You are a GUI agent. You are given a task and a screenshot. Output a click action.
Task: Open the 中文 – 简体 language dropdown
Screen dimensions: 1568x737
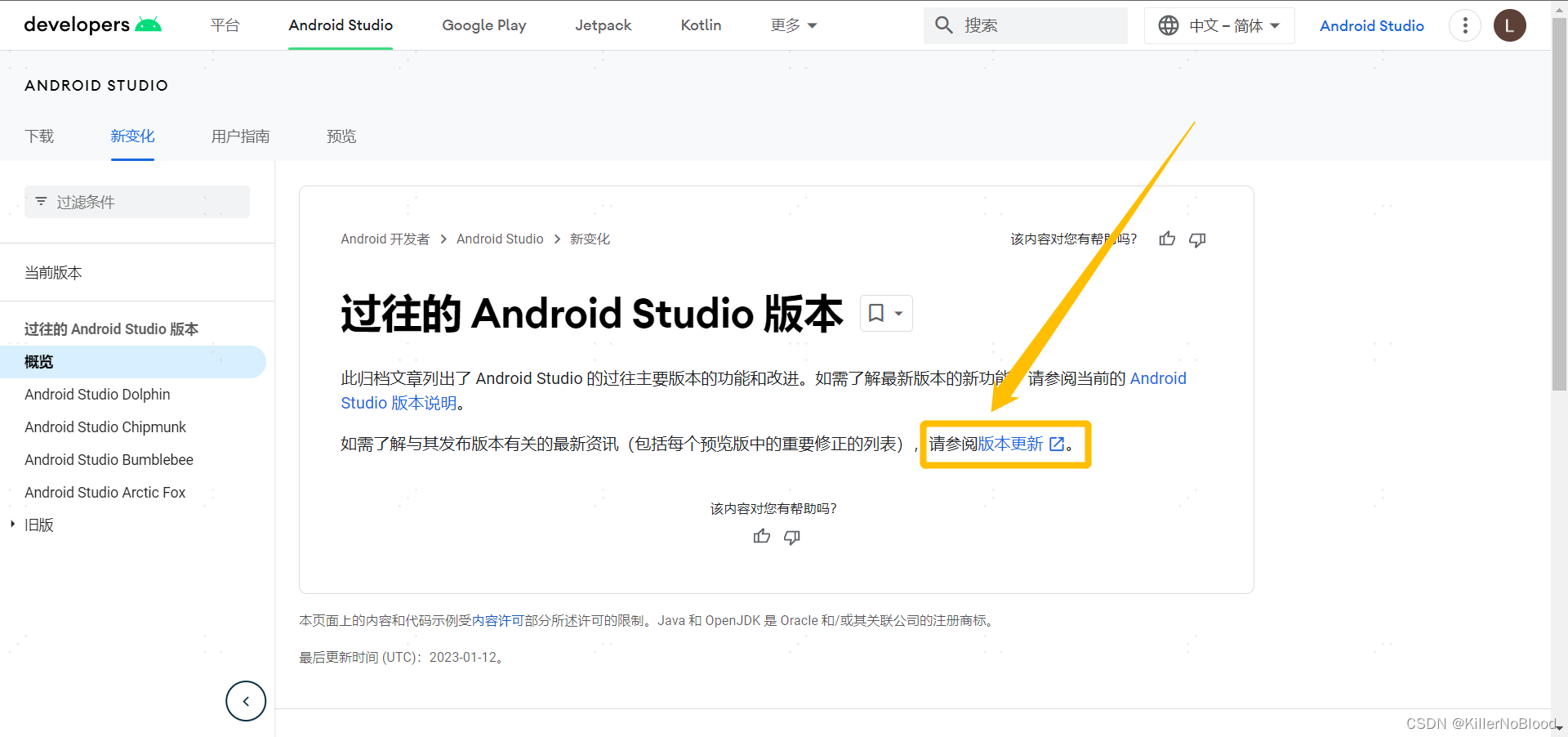click(x=1219, y=25)
